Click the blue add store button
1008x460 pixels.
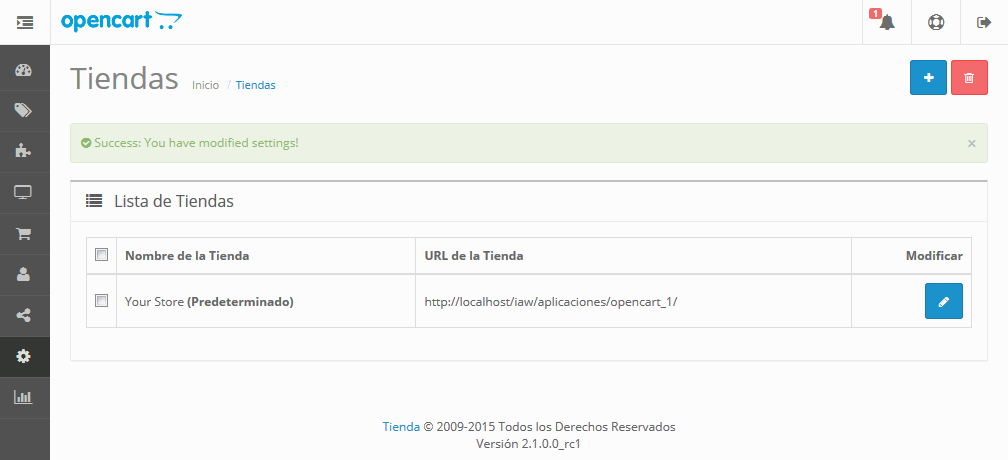point(928,78)
